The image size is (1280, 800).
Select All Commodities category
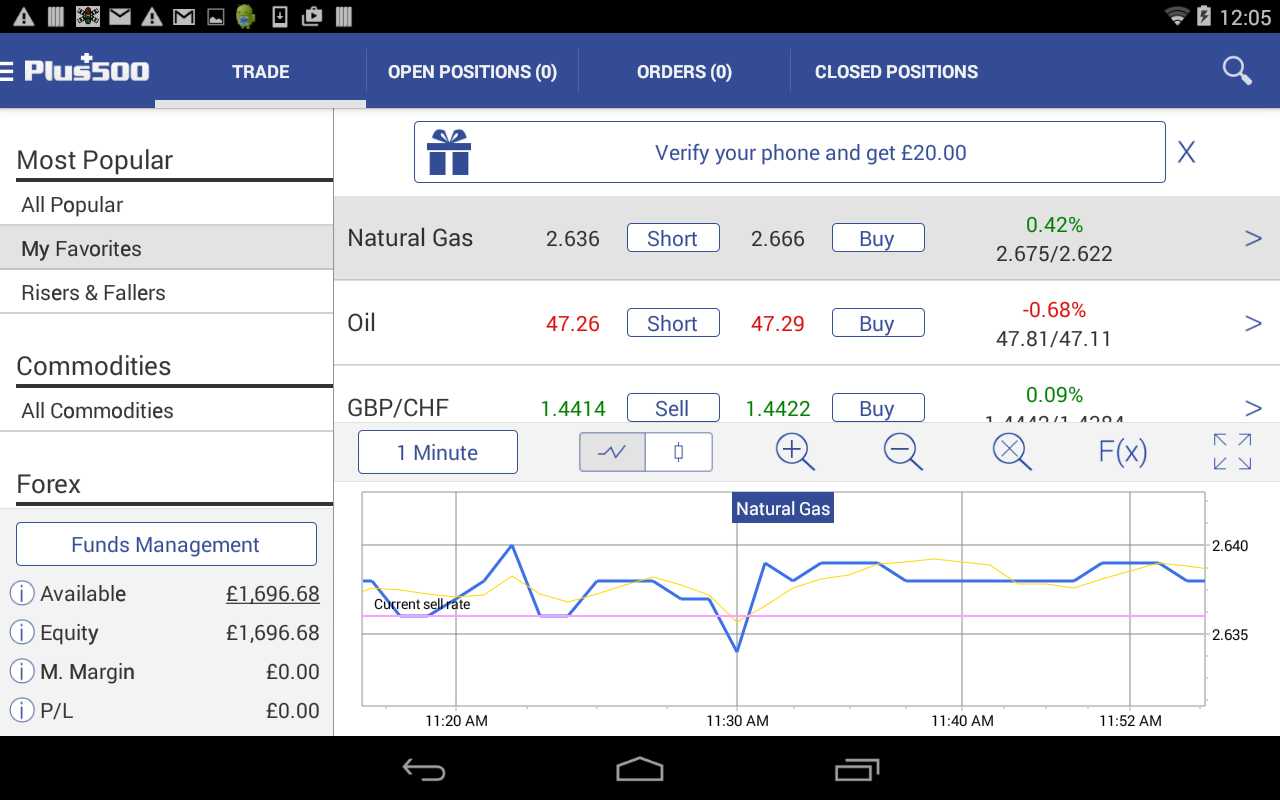click(x=166, y=411)
